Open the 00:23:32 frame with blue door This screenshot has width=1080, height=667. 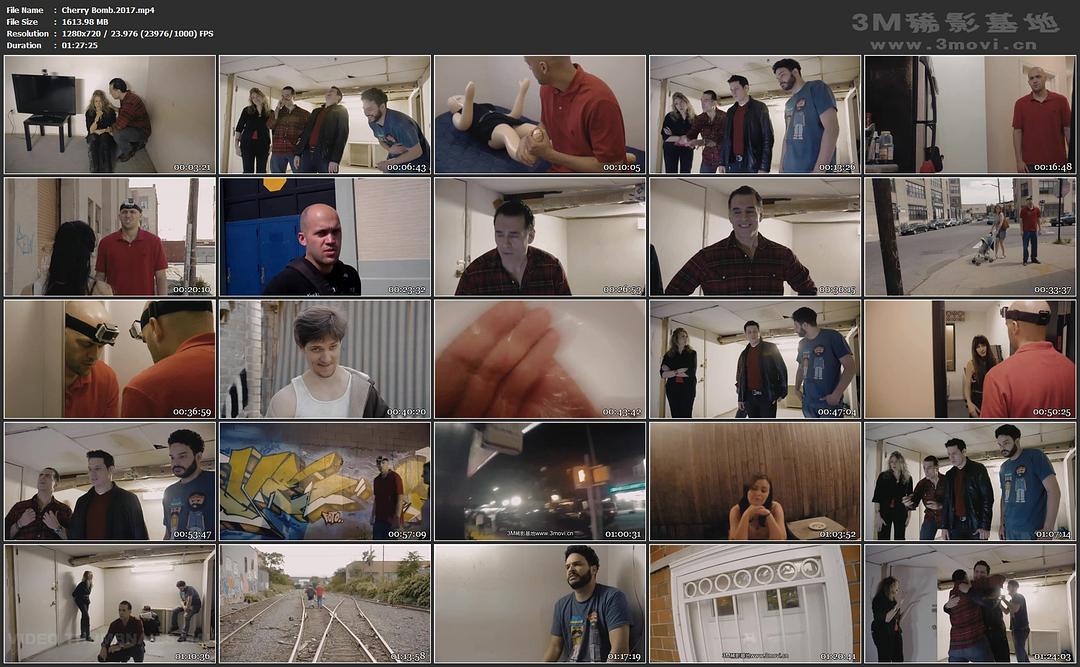click(x=325, y=237)
